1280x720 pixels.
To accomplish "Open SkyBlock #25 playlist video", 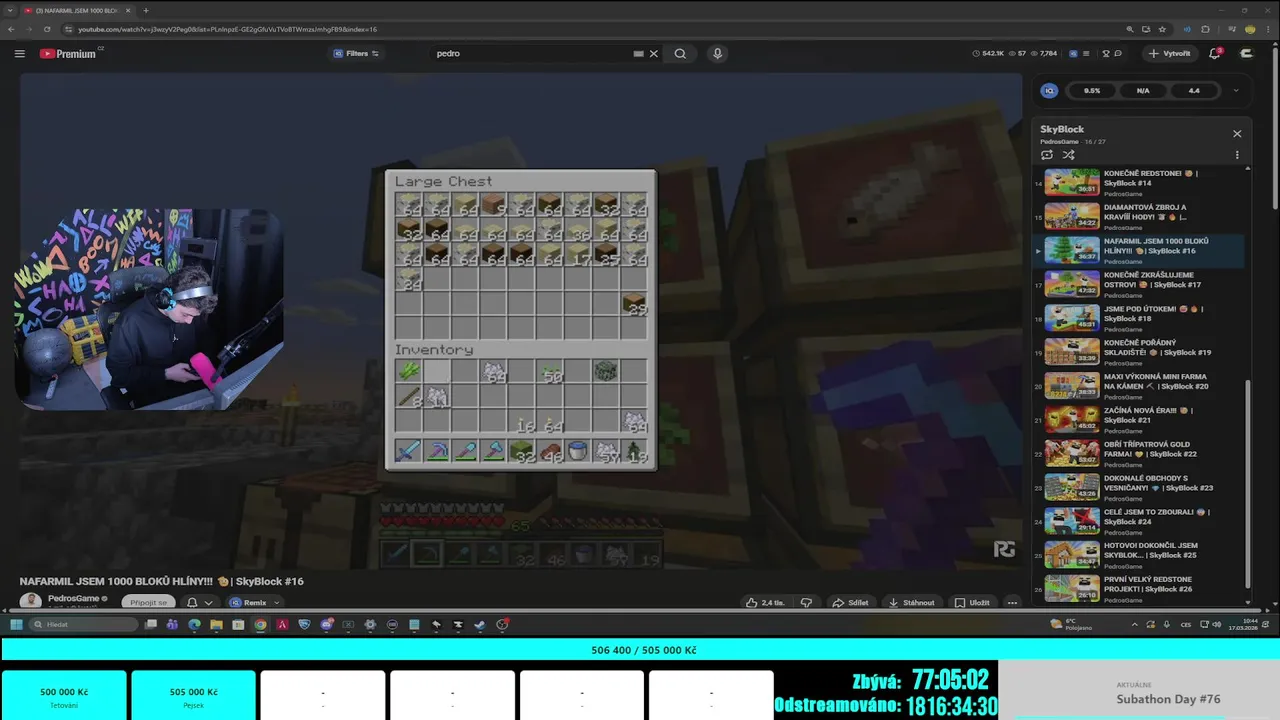I will [1140, 554].
